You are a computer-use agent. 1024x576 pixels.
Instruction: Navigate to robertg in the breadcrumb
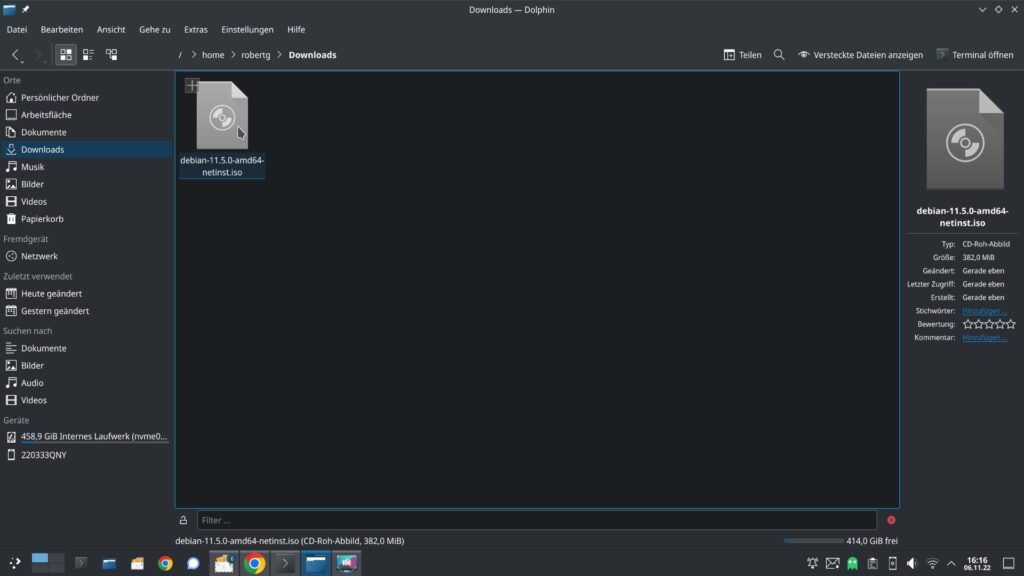click(x=255, y=55)
